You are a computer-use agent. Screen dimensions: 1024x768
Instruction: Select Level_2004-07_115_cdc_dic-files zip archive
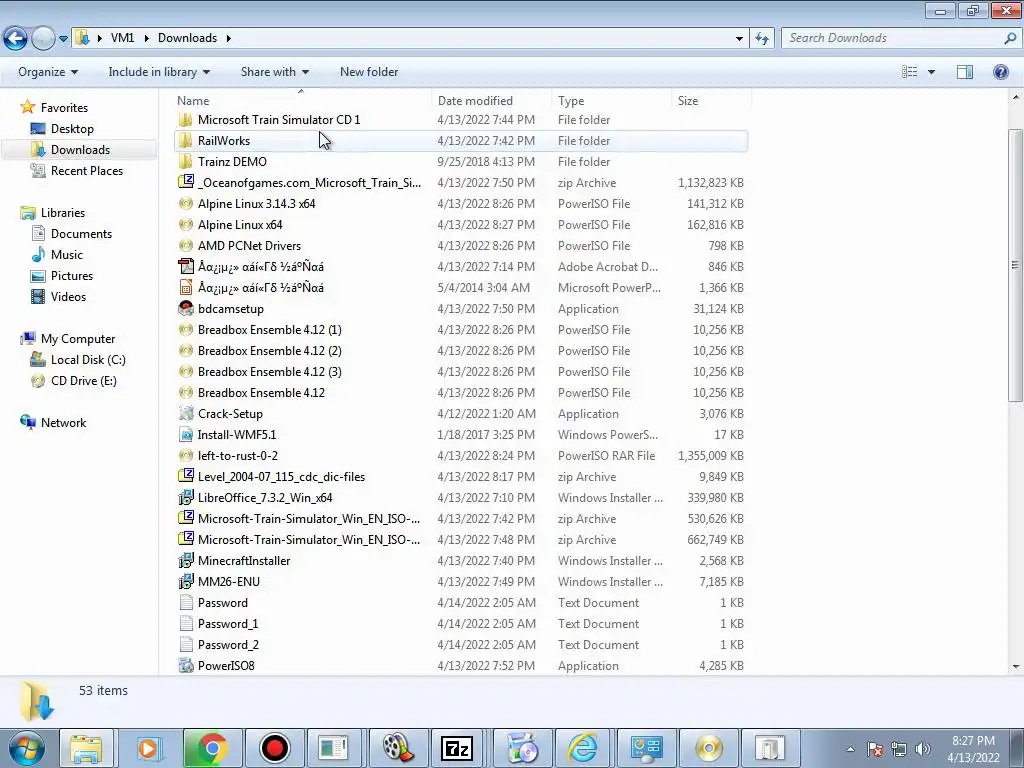click(x=460, y=477)
